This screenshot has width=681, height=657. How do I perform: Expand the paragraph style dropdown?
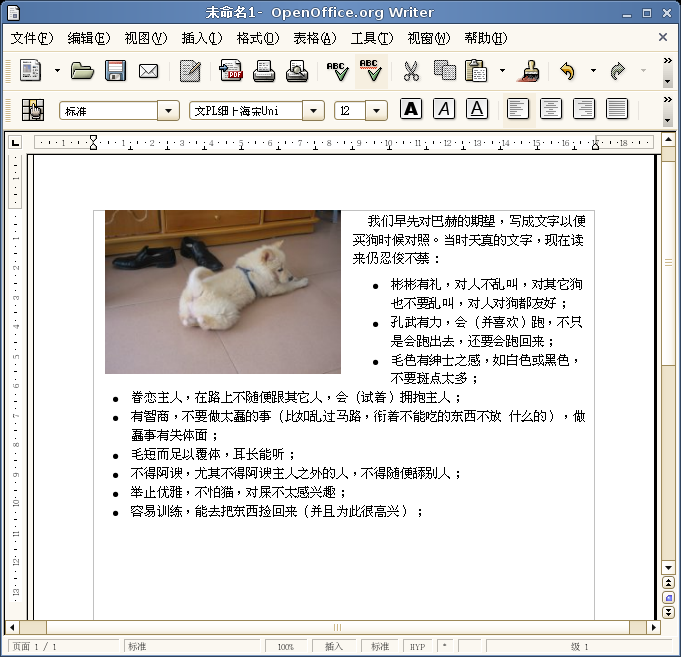[168, 111]
